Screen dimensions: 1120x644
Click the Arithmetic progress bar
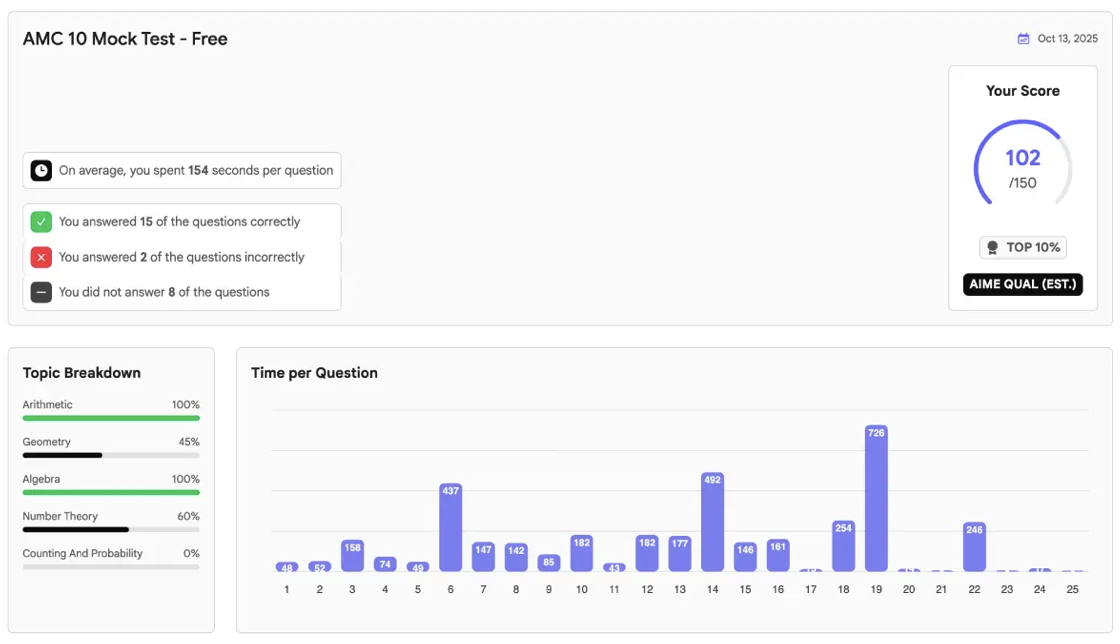coord(111,418)
